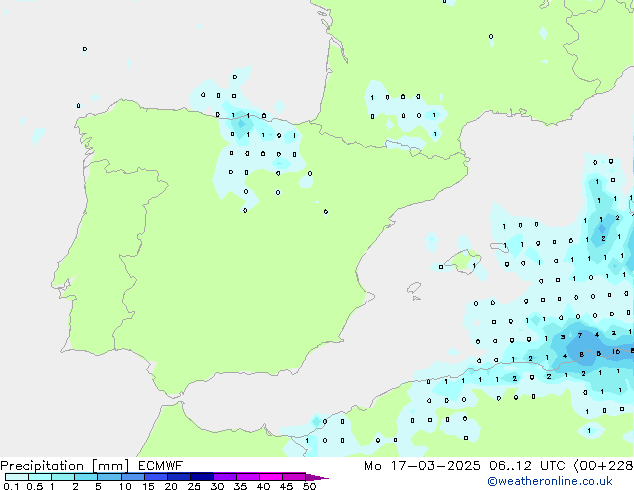Open the weatheronline.co.uk copyright link
Viewport: 634px width, 490px height.
pyautogui.click(x=550, y=481)
